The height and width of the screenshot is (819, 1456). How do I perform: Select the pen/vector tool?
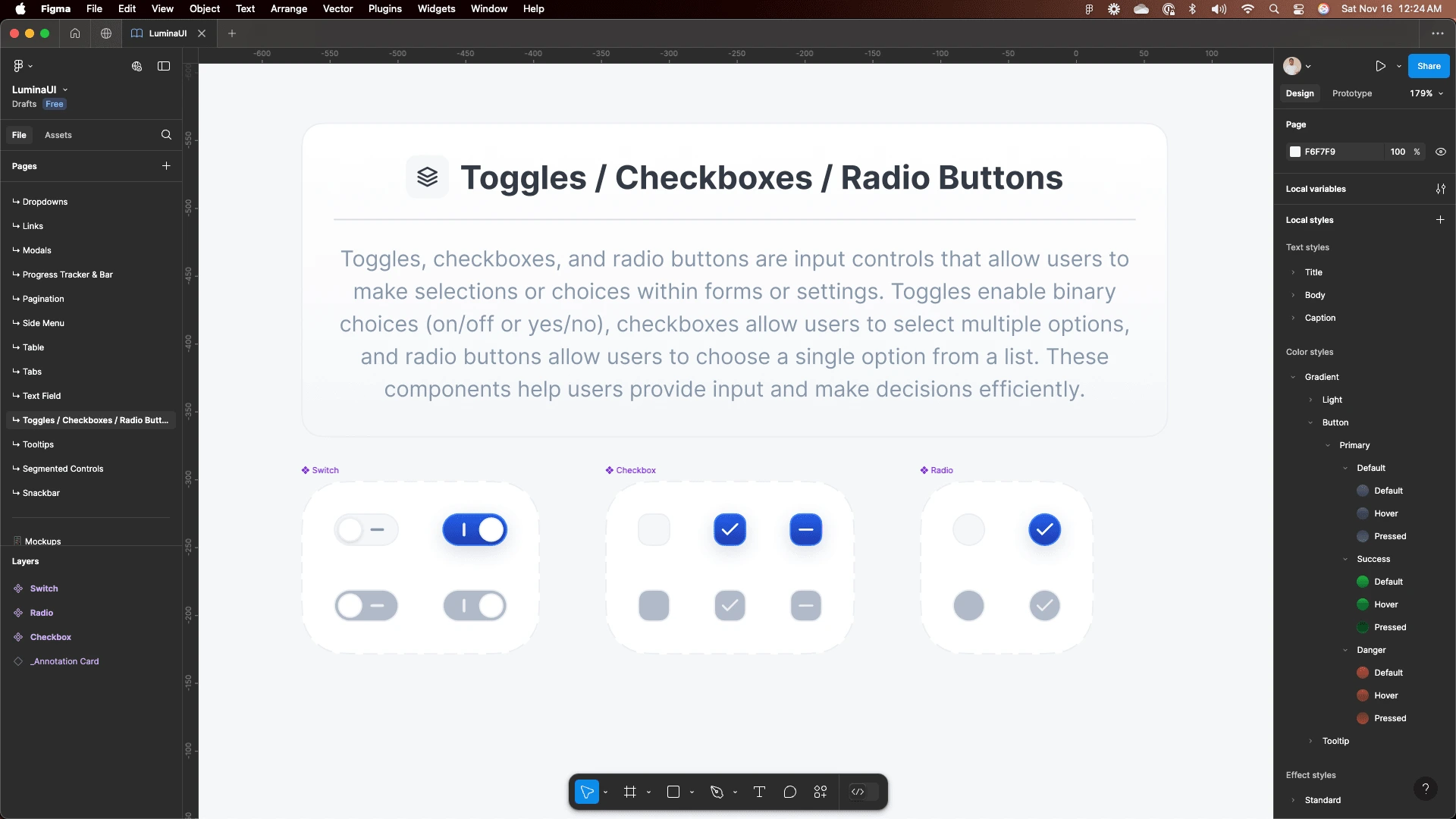718,791
